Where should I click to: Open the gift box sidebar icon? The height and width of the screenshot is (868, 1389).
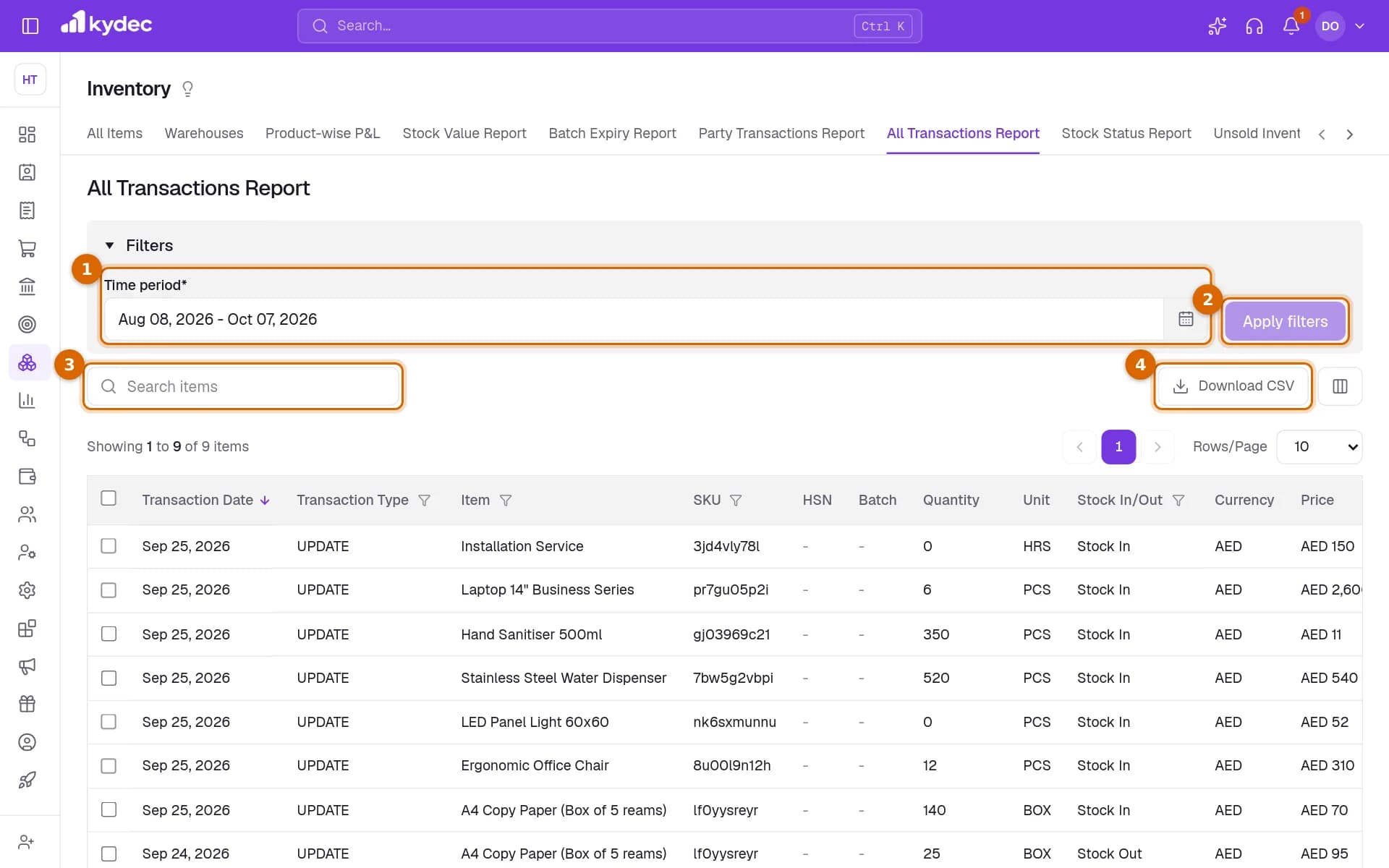(27, 704)
